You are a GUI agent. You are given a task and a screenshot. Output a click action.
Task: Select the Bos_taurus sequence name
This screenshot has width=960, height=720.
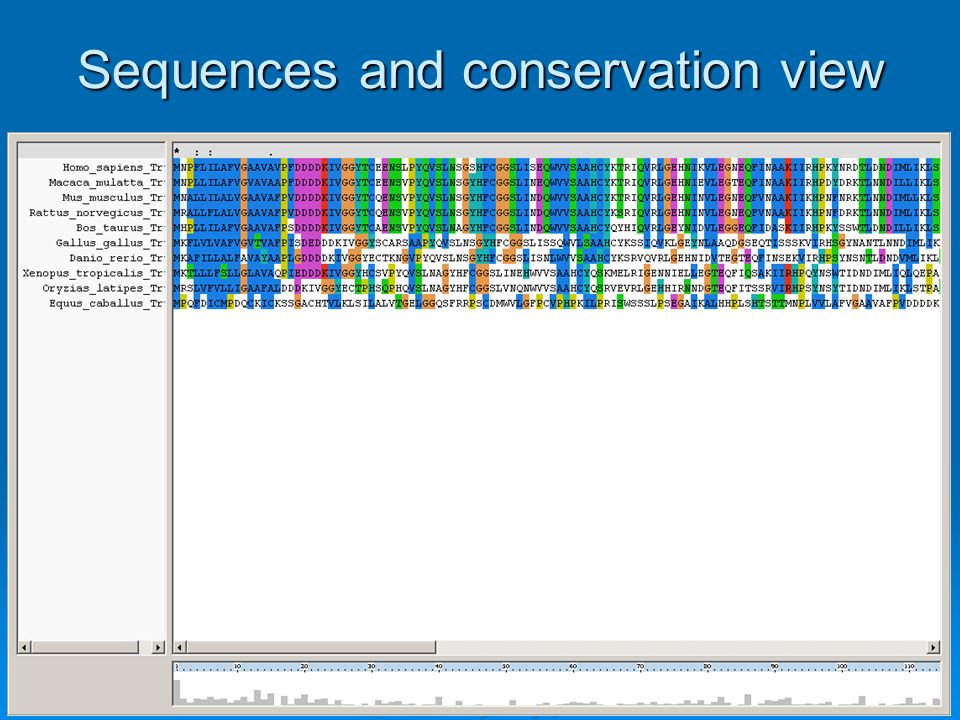[119, 228]
